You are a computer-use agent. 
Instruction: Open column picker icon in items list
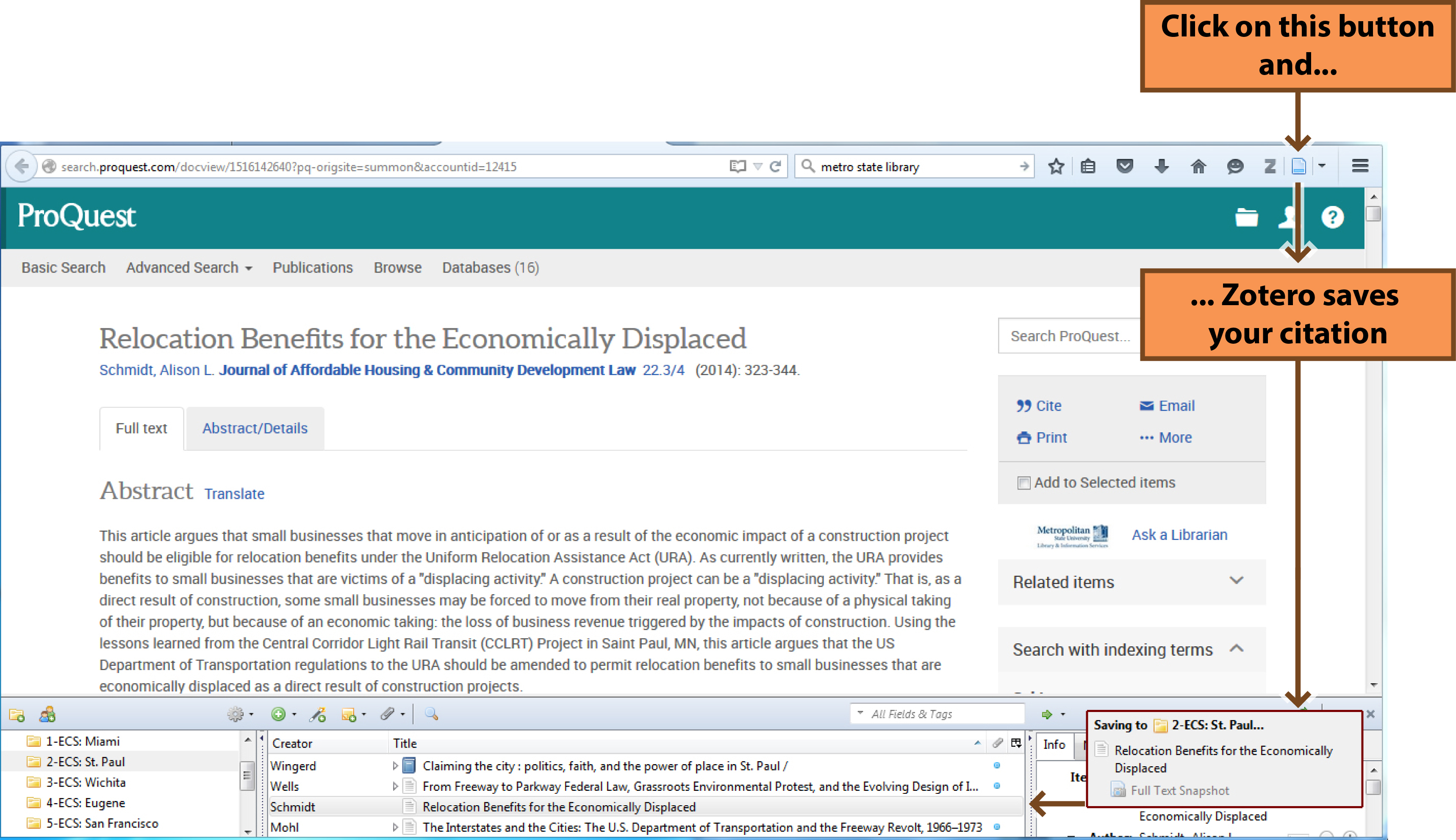(x=1016, y=743)
